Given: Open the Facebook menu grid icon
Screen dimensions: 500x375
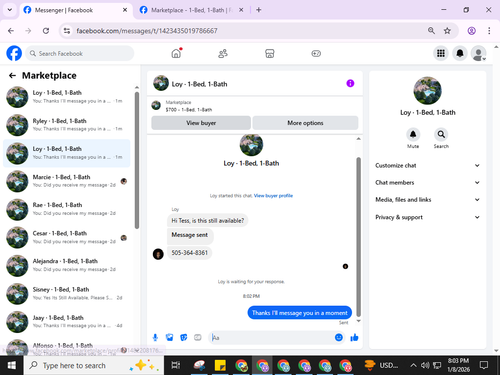Looking at the screenshot, I should [441, 53].
